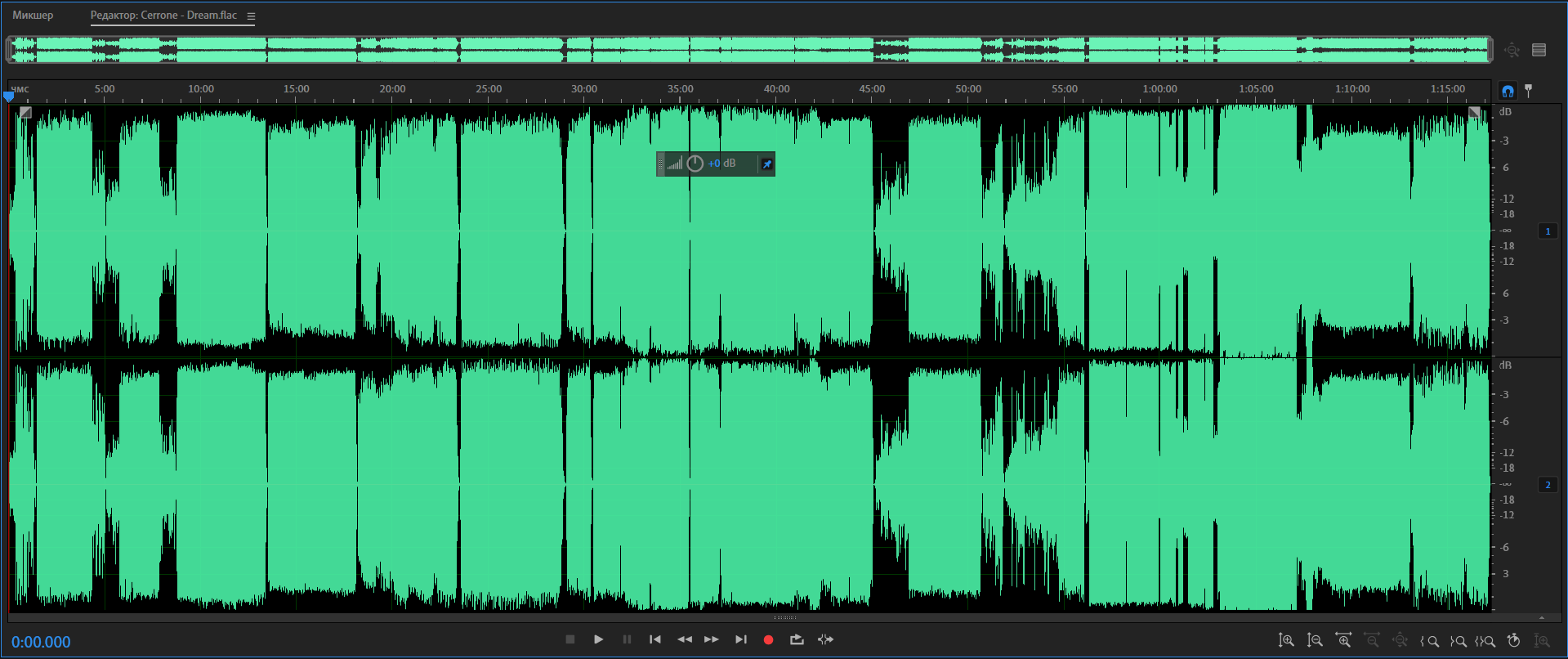This screenshot has width=1568, height=659.
Task: Zoom out amplitude using bottom toolbar
Action: click(1315, 641)
